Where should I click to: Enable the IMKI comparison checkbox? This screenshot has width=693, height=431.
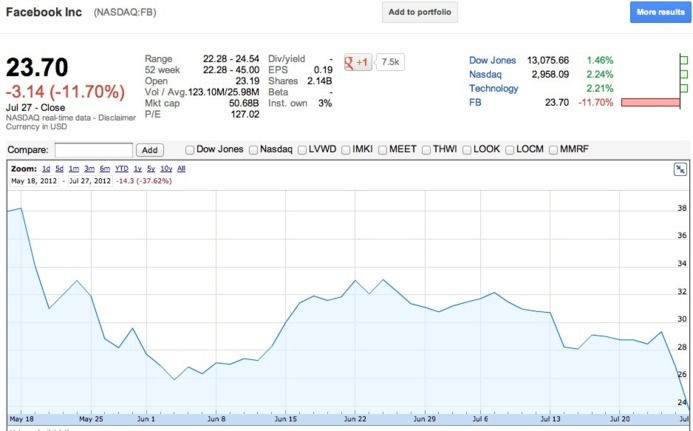(x=346, y=150)
